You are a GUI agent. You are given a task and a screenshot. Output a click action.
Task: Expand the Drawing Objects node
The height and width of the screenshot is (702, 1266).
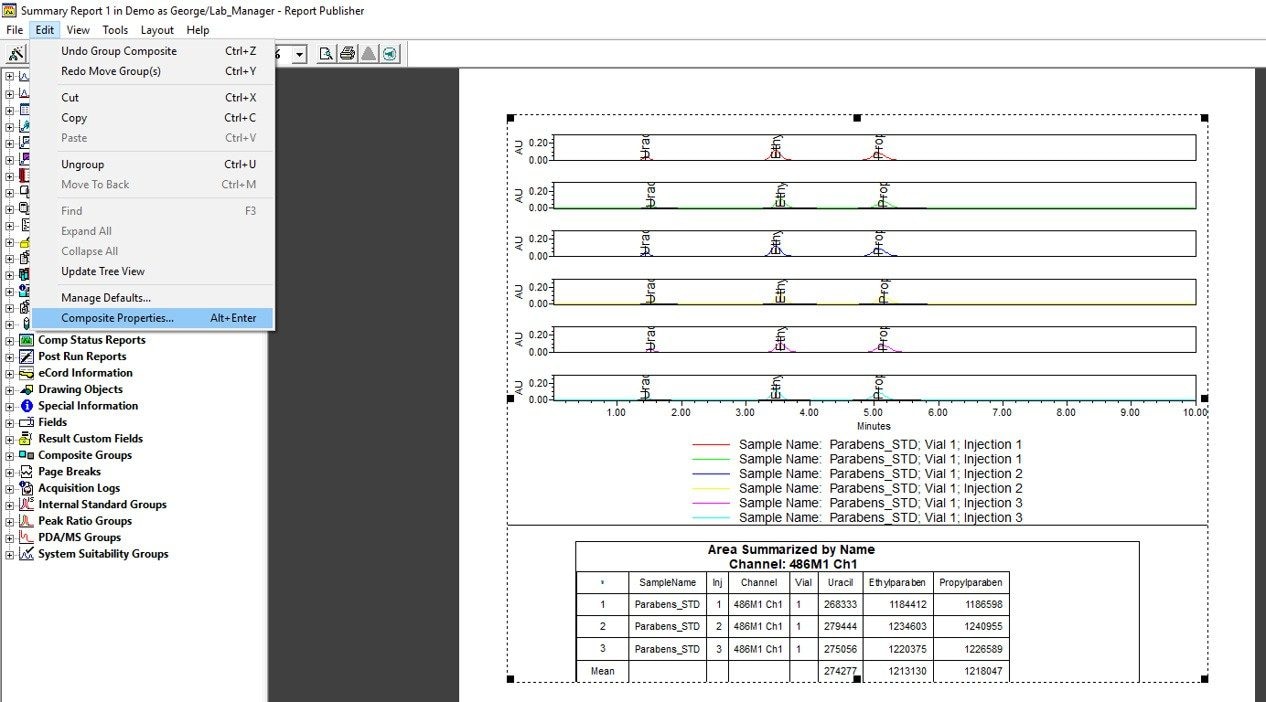10,390
